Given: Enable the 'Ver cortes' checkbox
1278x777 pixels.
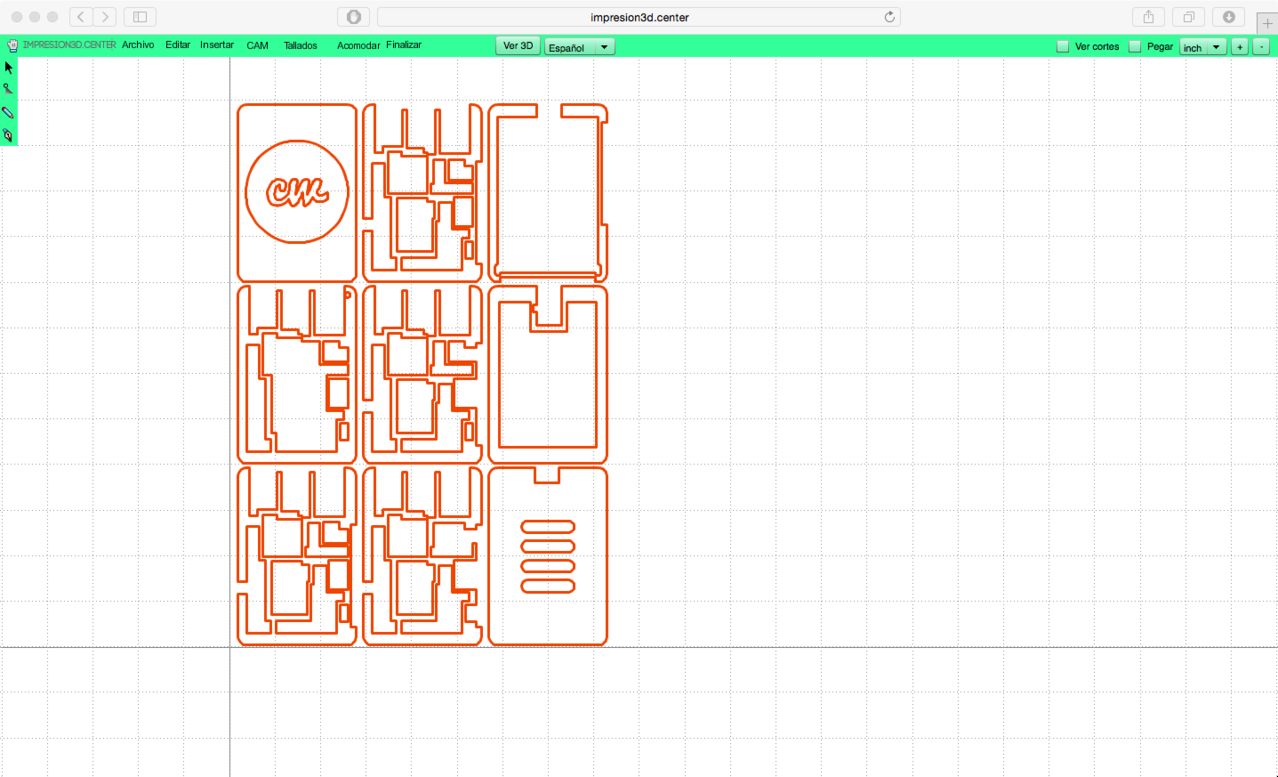Looking at the screenshot, I should [1063, 46].
